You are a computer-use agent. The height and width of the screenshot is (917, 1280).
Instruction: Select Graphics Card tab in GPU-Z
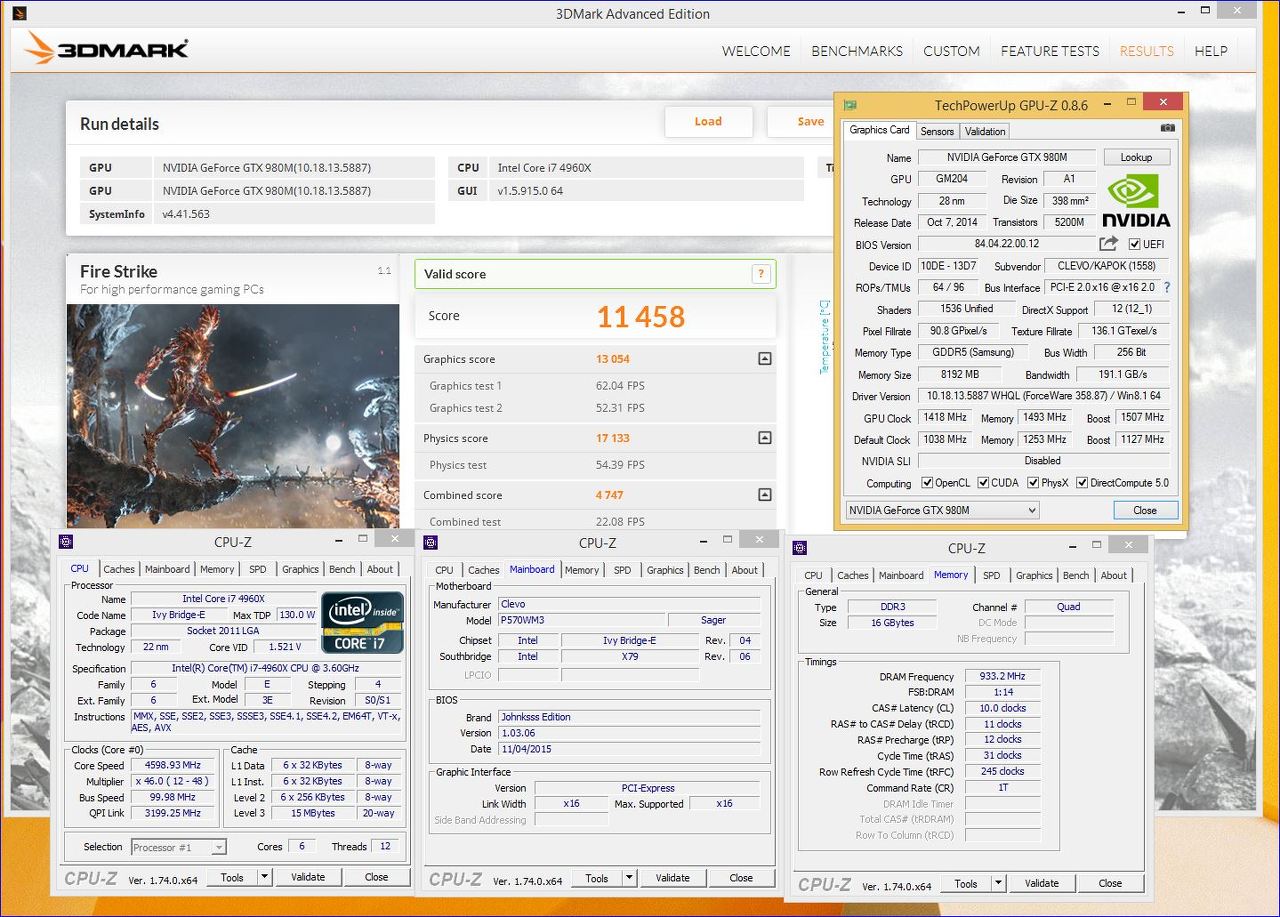point(879,130)
